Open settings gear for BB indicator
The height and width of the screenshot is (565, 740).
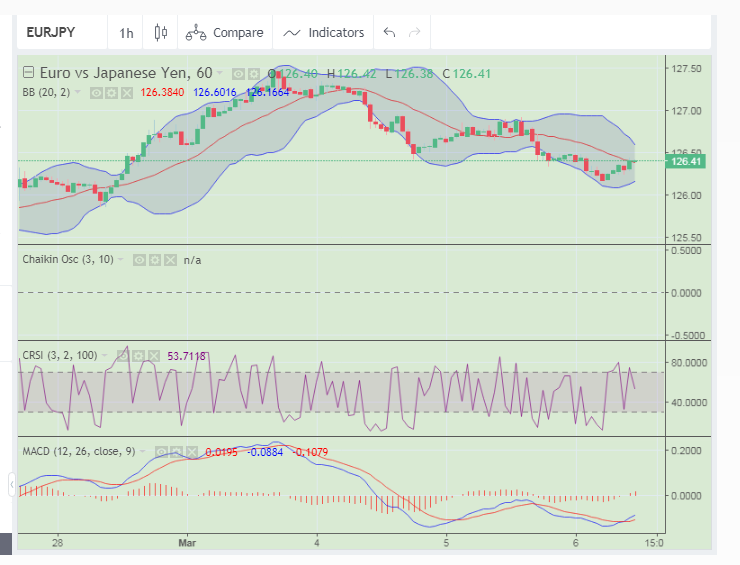(111, 92)
